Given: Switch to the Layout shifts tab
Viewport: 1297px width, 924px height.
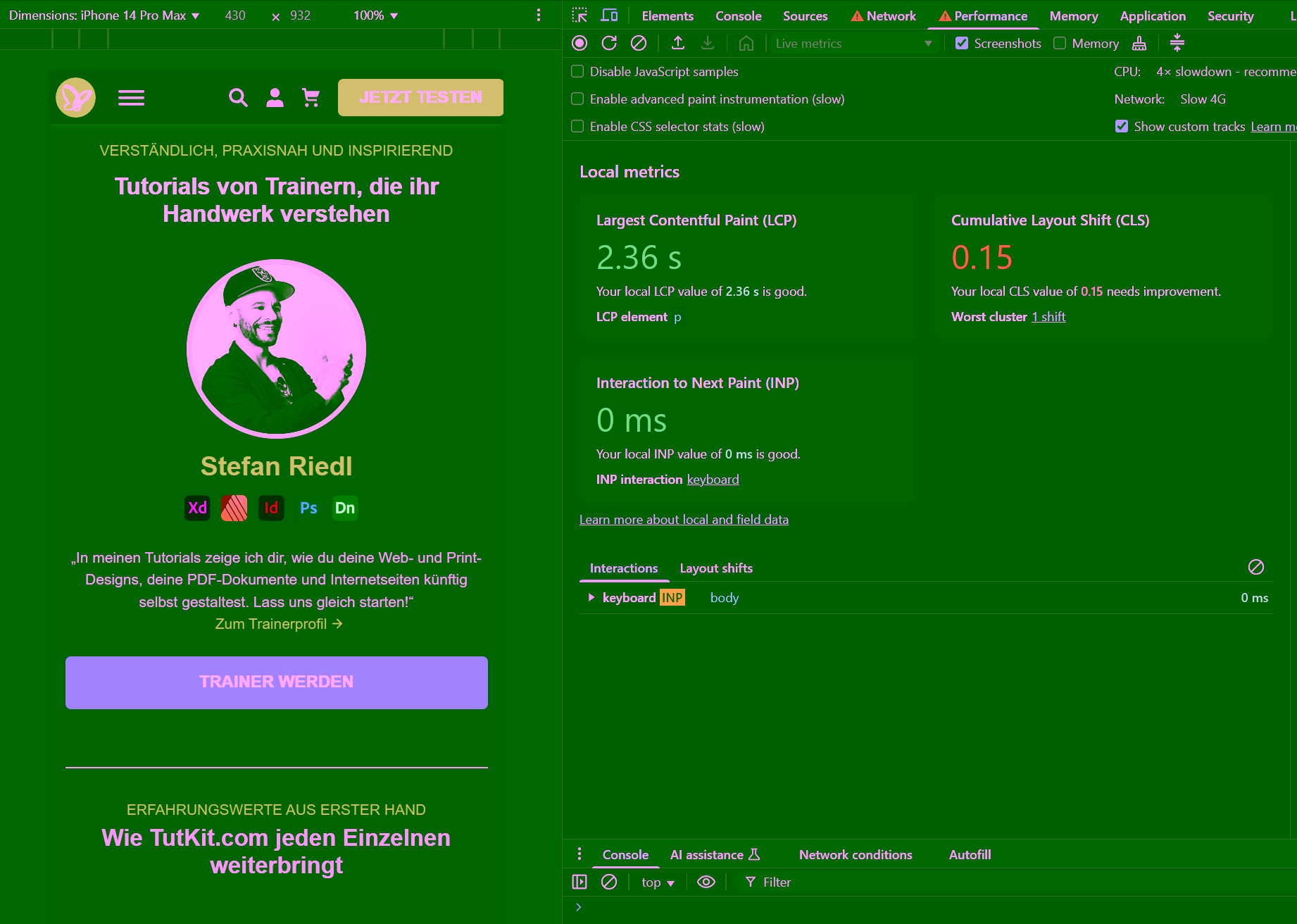Looking at the screenshot, I should [x=716, y=568].
